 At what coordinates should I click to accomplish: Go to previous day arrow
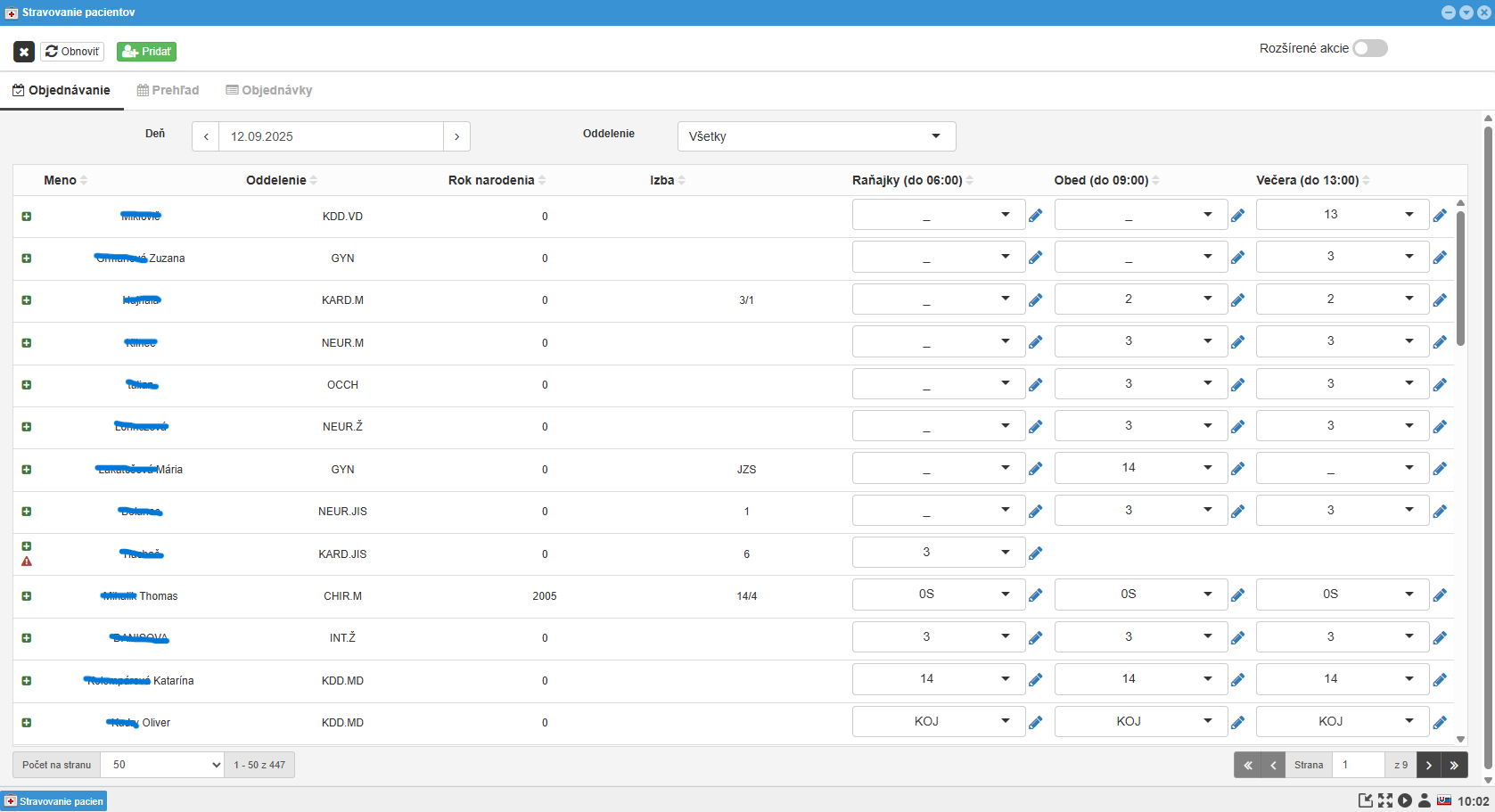[x=206, y=136]
